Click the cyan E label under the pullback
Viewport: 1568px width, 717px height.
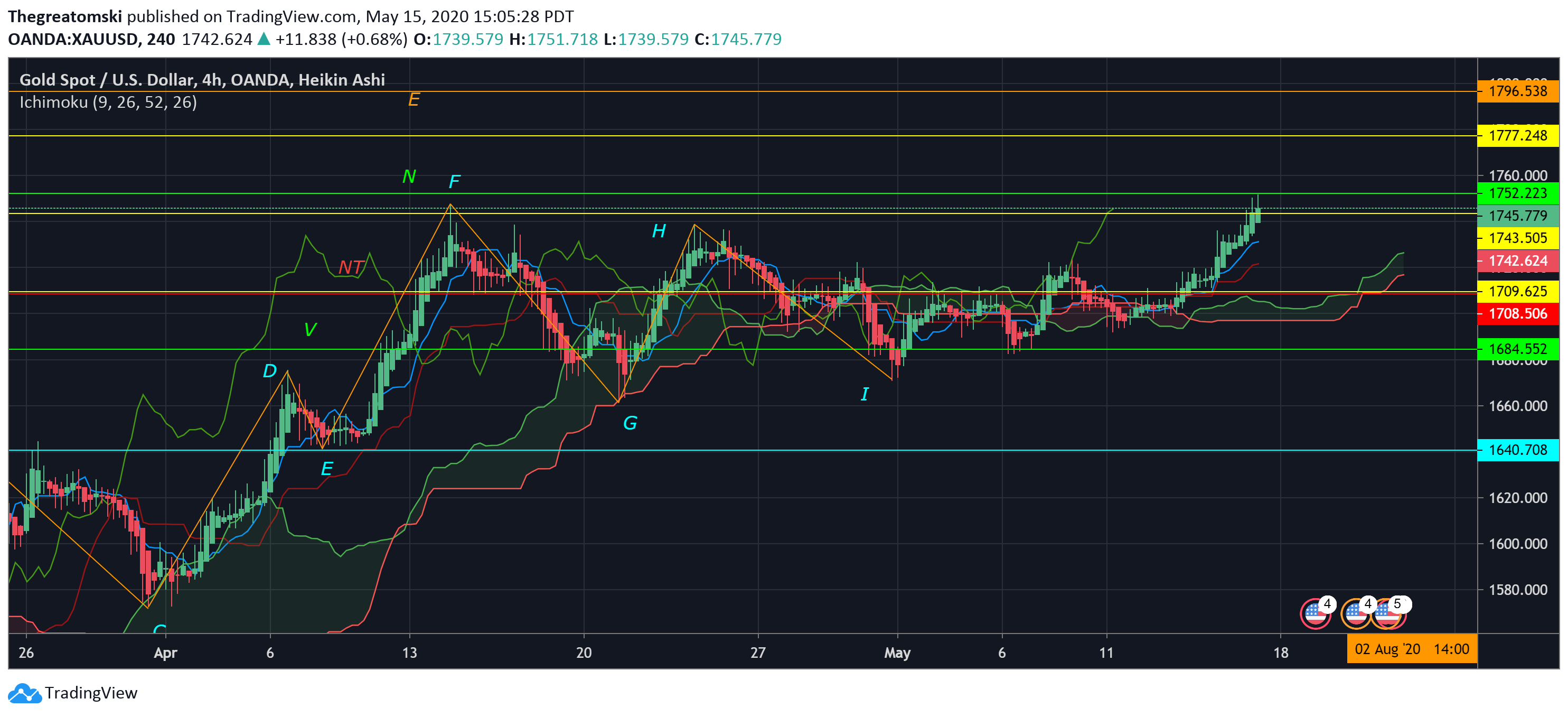(x=327, y=469)
